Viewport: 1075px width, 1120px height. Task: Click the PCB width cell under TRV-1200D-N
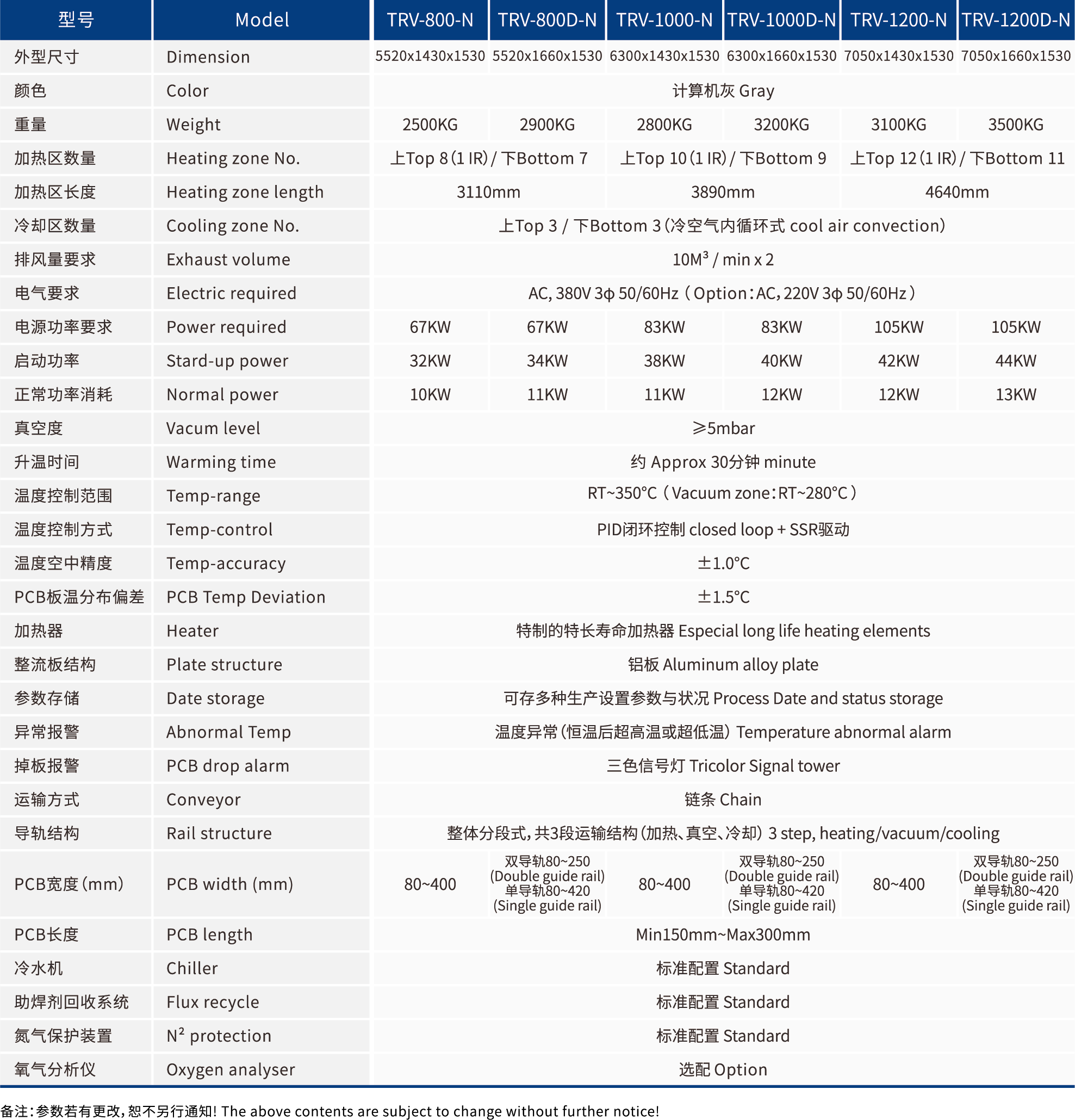[x=1016, y=883]
